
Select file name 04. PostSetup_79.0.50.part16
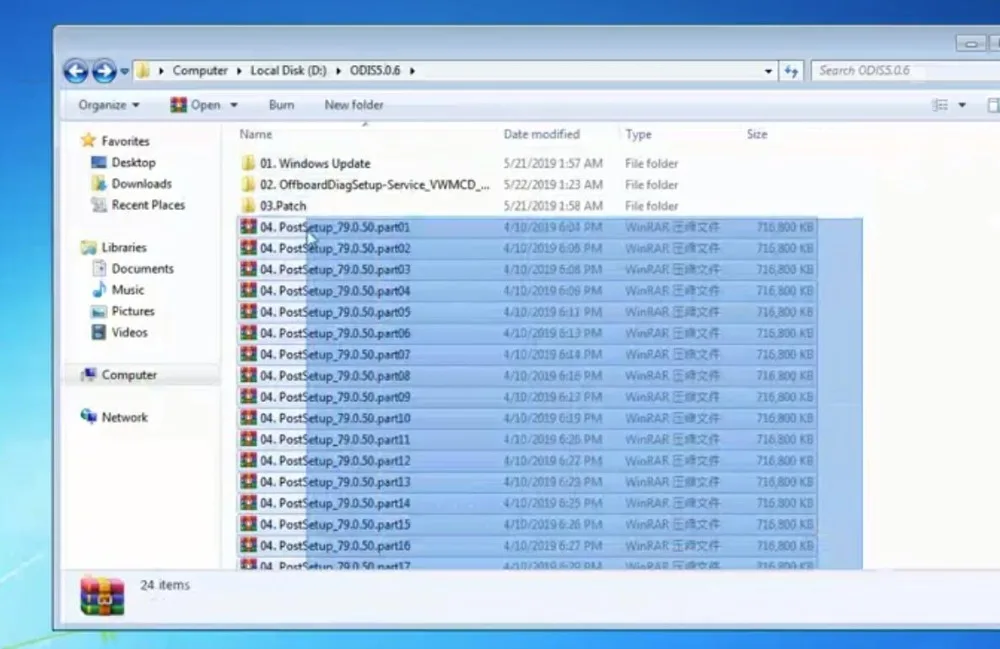point(335,546)
